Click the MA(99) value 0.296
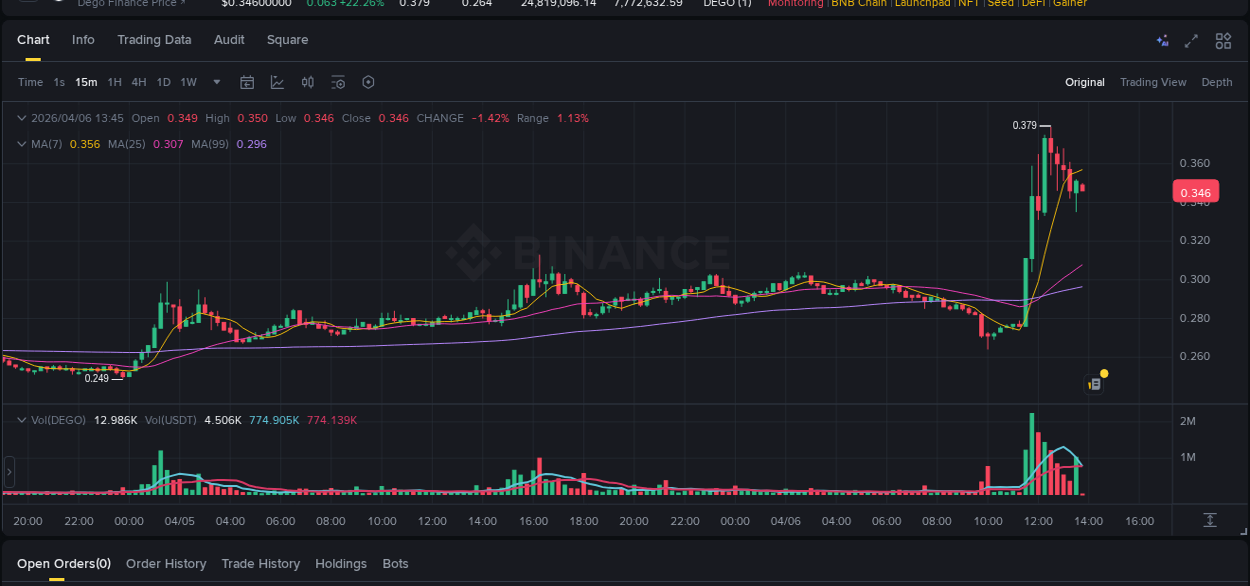This screenshot has width=1250, height=586. click(251, 144)
